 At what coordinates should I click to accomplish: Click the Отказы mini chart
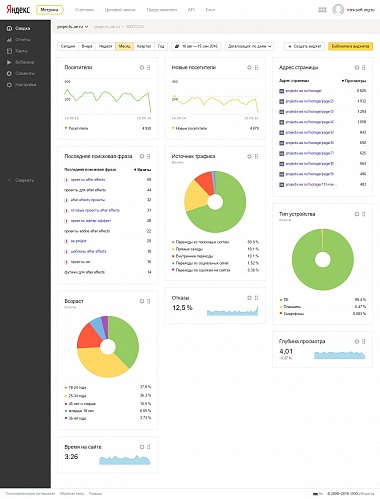(x=232, y=310)
